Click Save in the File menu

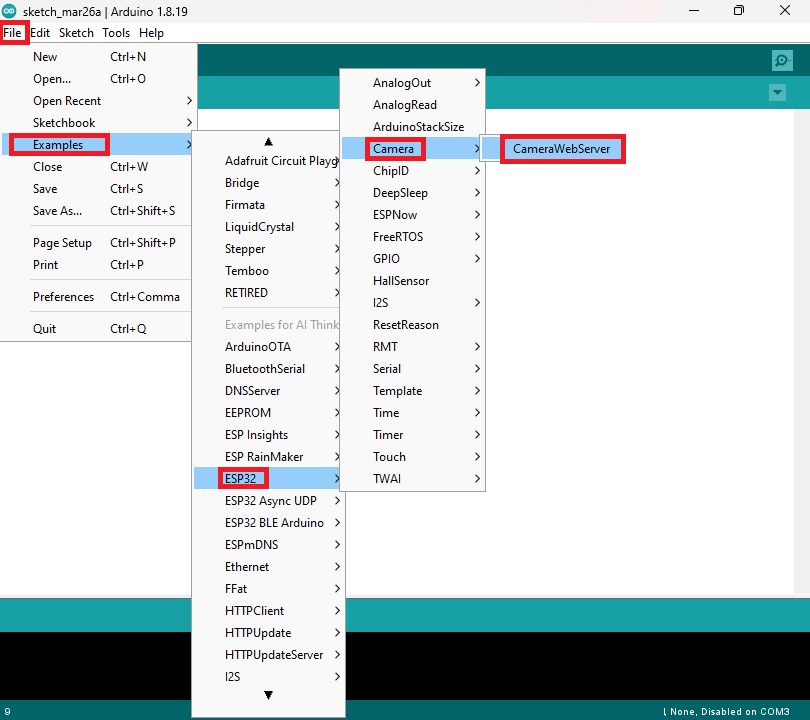(98, 189)
